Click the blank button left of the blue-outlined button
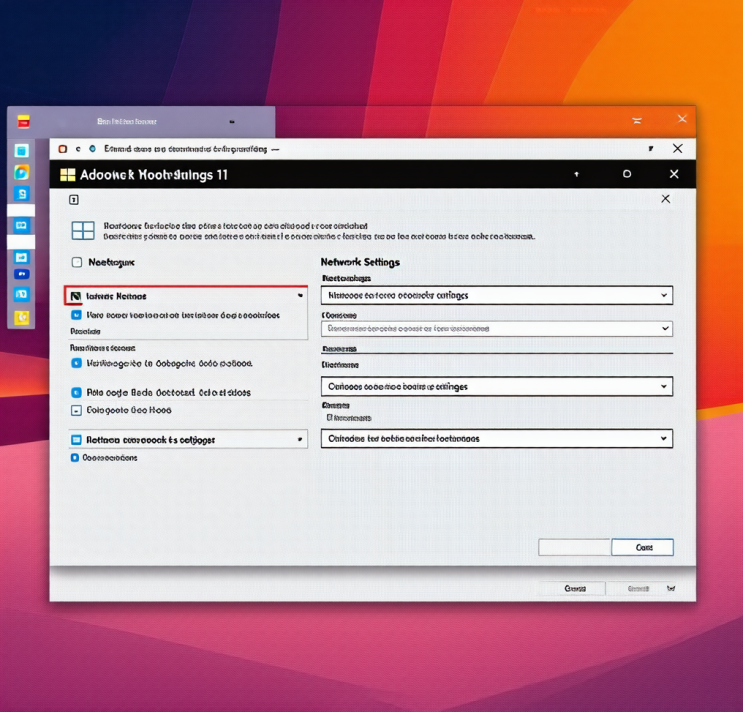This screenshot has width=743, height=712. pos(574,547)
